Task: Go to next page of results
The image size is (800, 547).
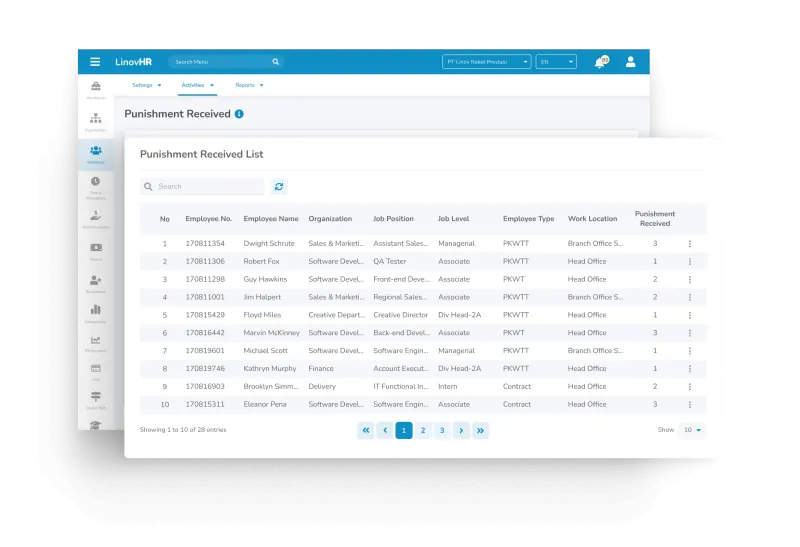Action: (x=461, y=430)
